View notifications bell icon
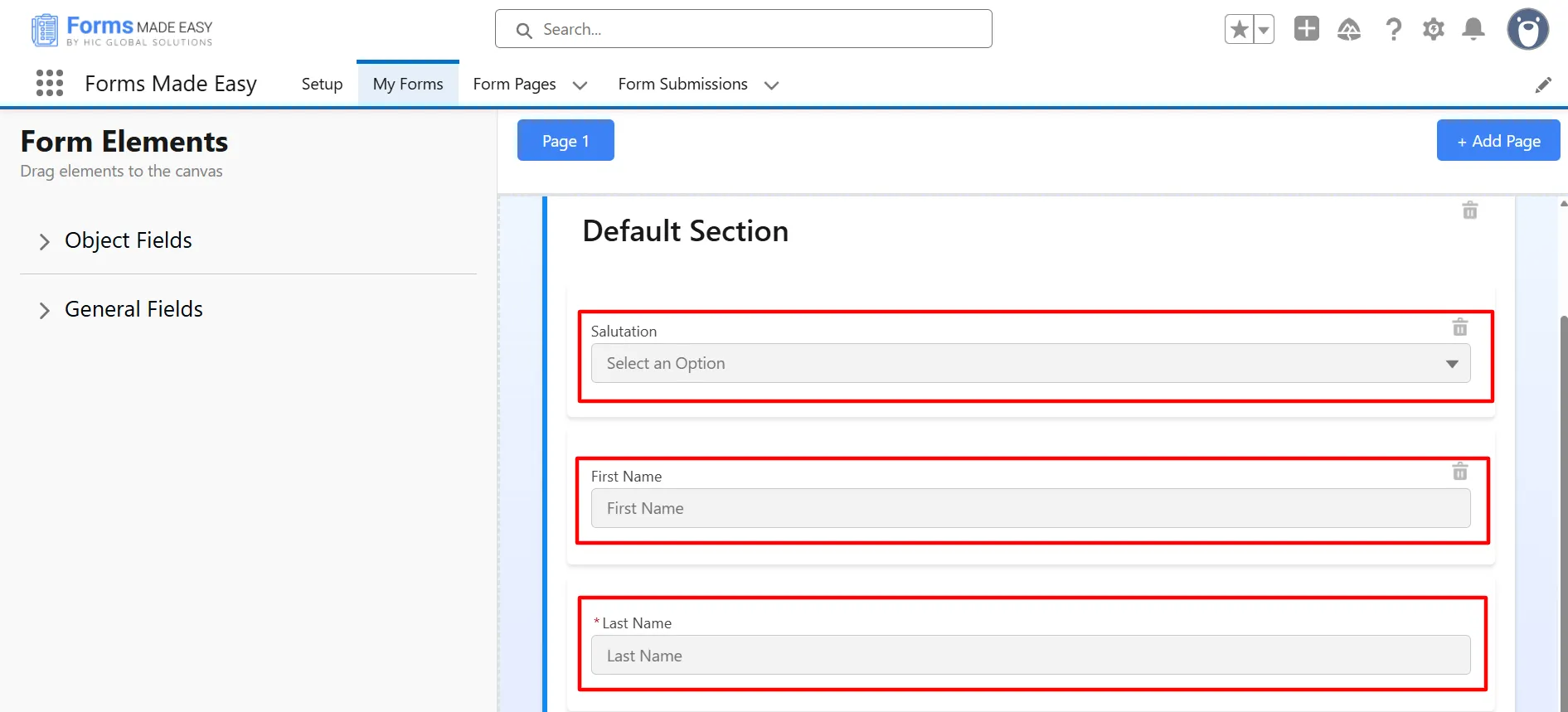Screen dimensions: 1568x712 pyautogui.click(x=1473, y=30)
